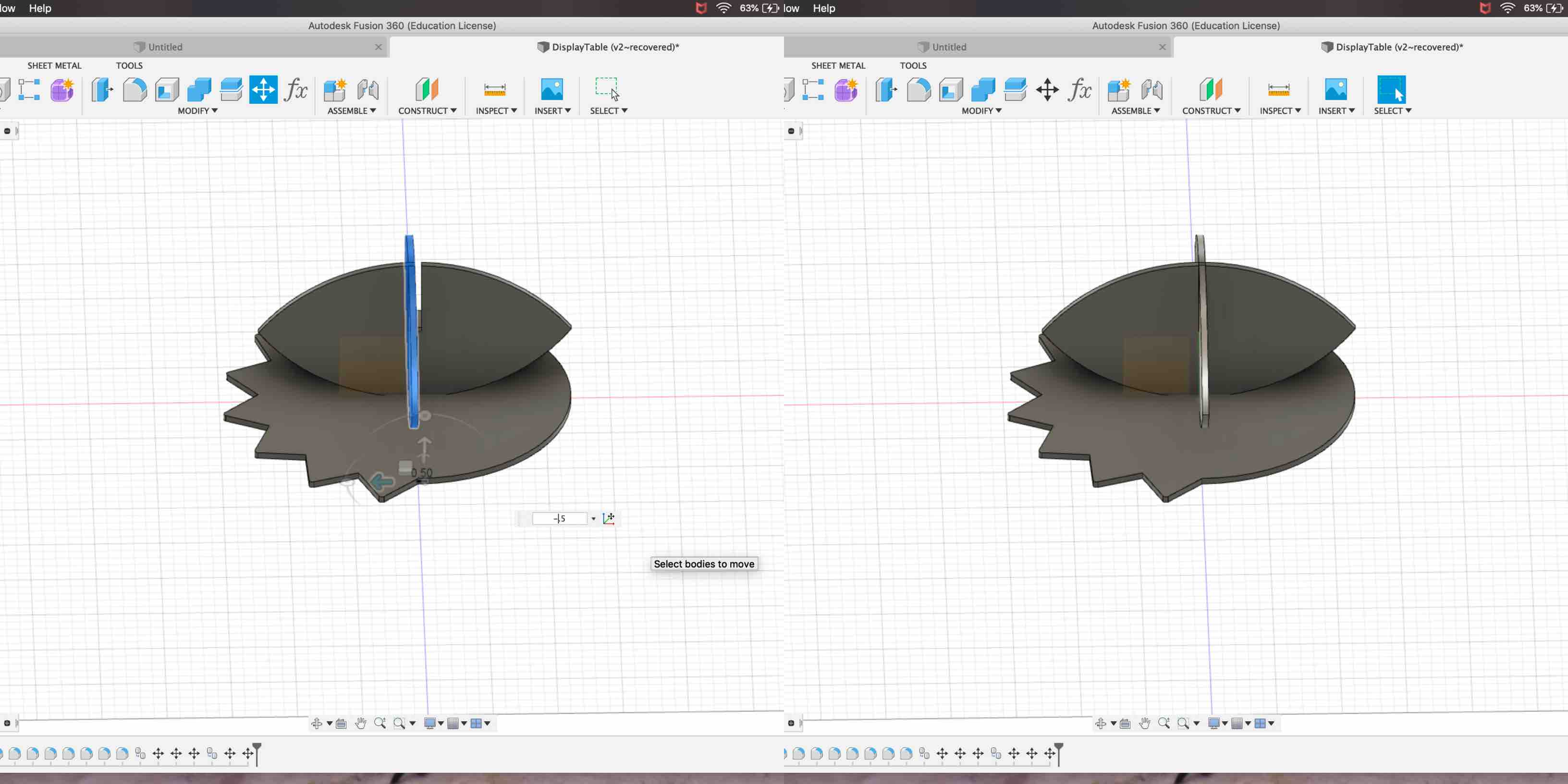Click purple Create Form icon in left window
Viewport: 1568px width, 784px height.
click(62, 90)
